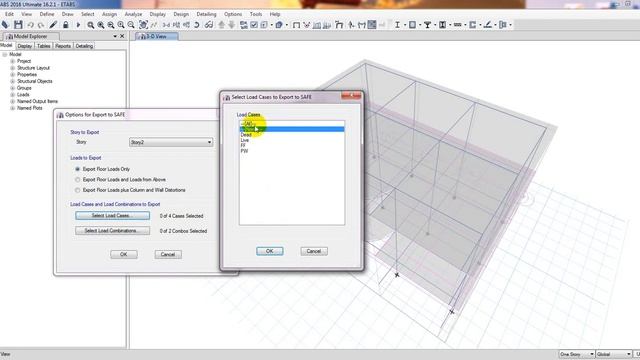Click Named Plots in the model tree
Viewport: 640px width, 360px height.
point(29,108)
